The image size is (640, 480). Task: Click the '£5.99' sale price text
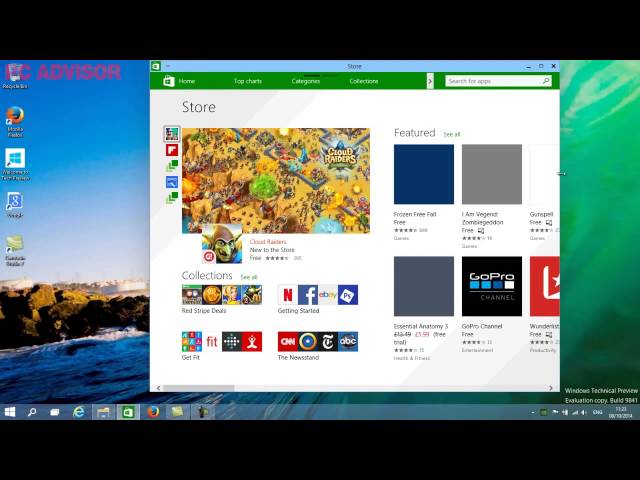(x=422, y=334)
